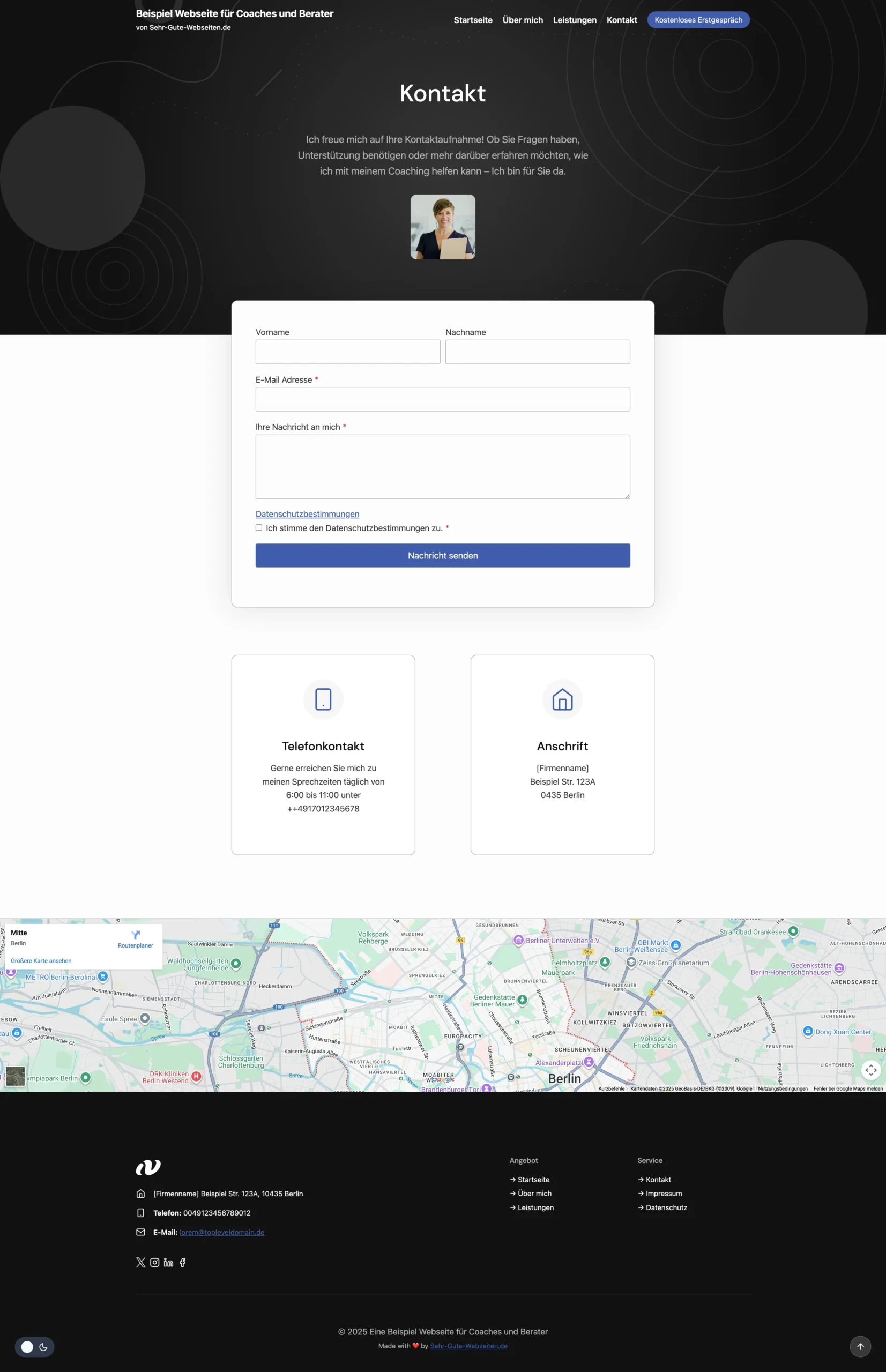Viewport: 886px width, 1372px height.
Task: Open Leistungen in the top navigation
Action: tap(574, 20)
